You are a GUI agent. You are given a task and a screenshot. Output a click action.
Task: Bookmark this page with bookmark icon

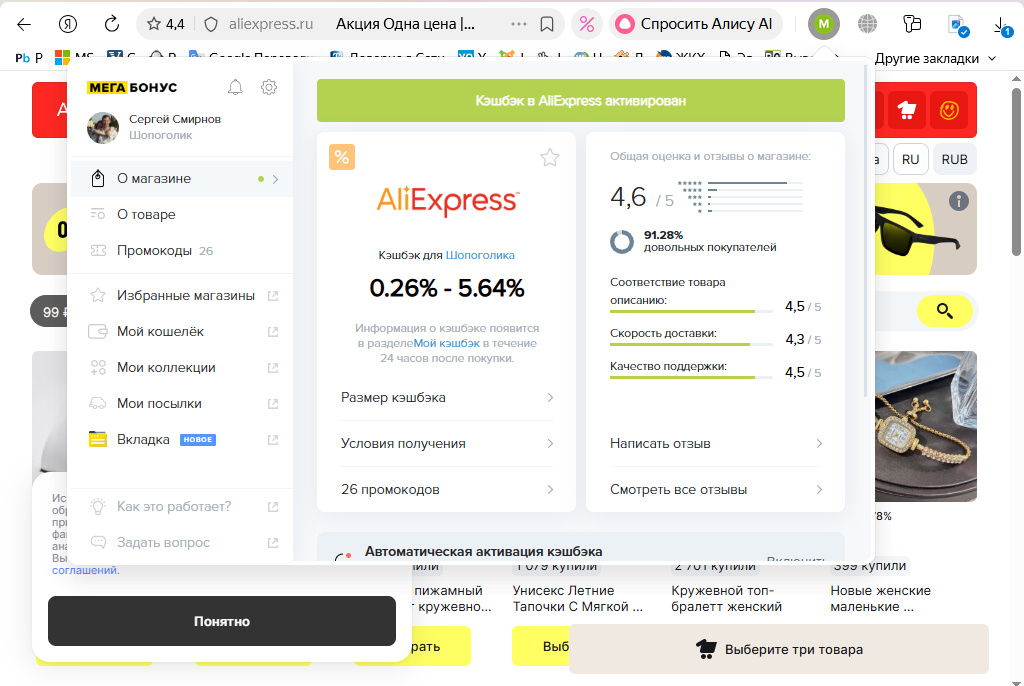[547, 25]
